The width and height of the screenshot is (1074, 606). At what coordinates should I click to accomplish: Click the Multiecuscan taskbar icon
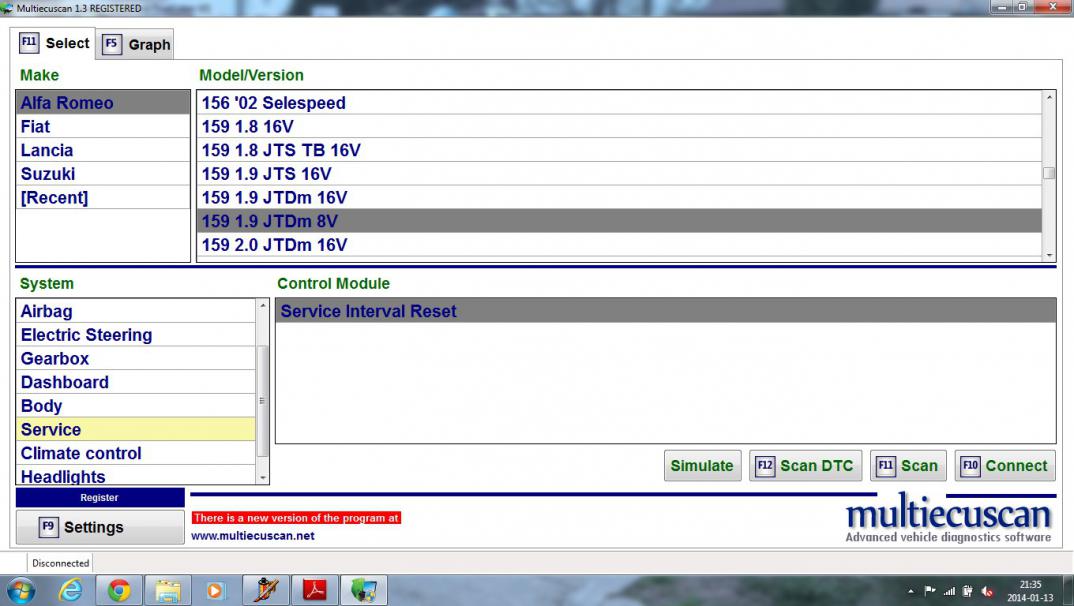364,590
